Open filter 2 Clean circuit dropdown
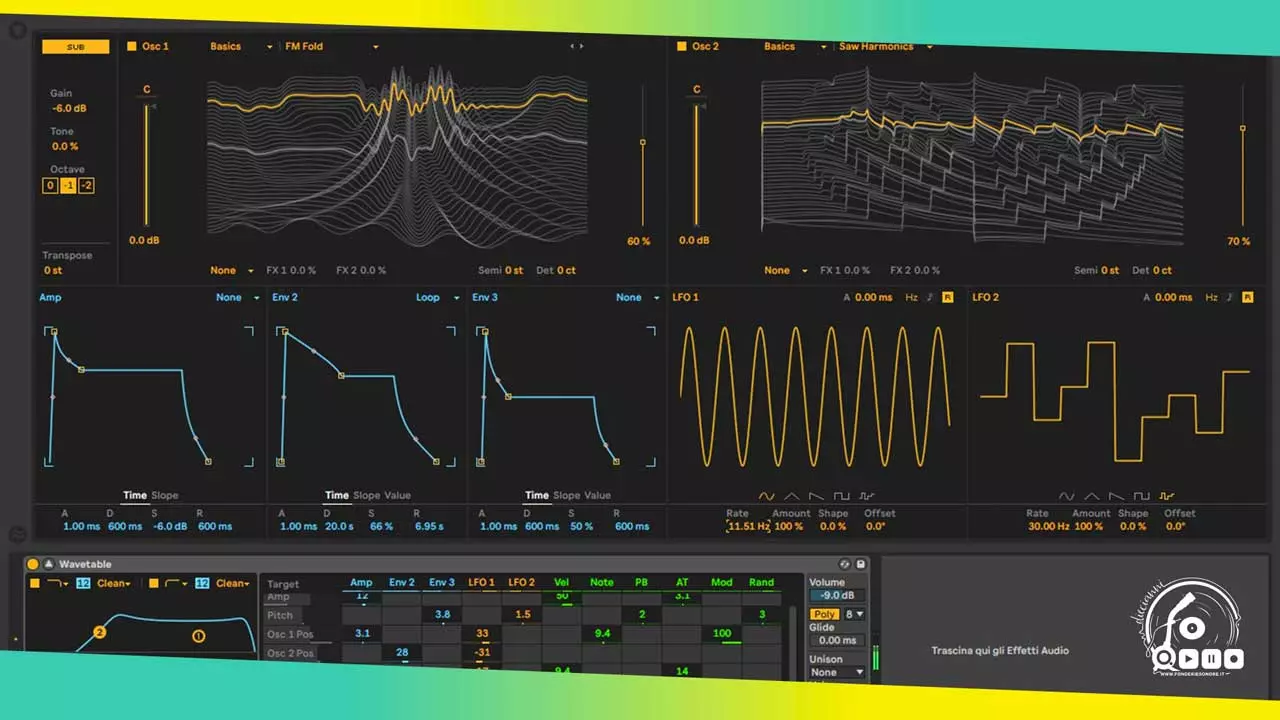This screenshot has width=1280, height=720. pyautogui.click(x=232, y=583)
